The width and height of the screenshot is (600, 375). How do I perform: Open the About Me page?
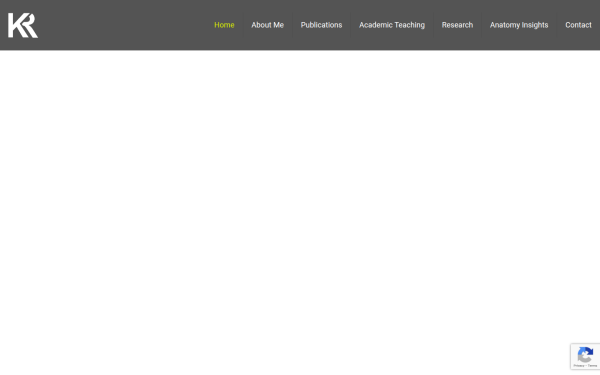[x=267, y=25]
